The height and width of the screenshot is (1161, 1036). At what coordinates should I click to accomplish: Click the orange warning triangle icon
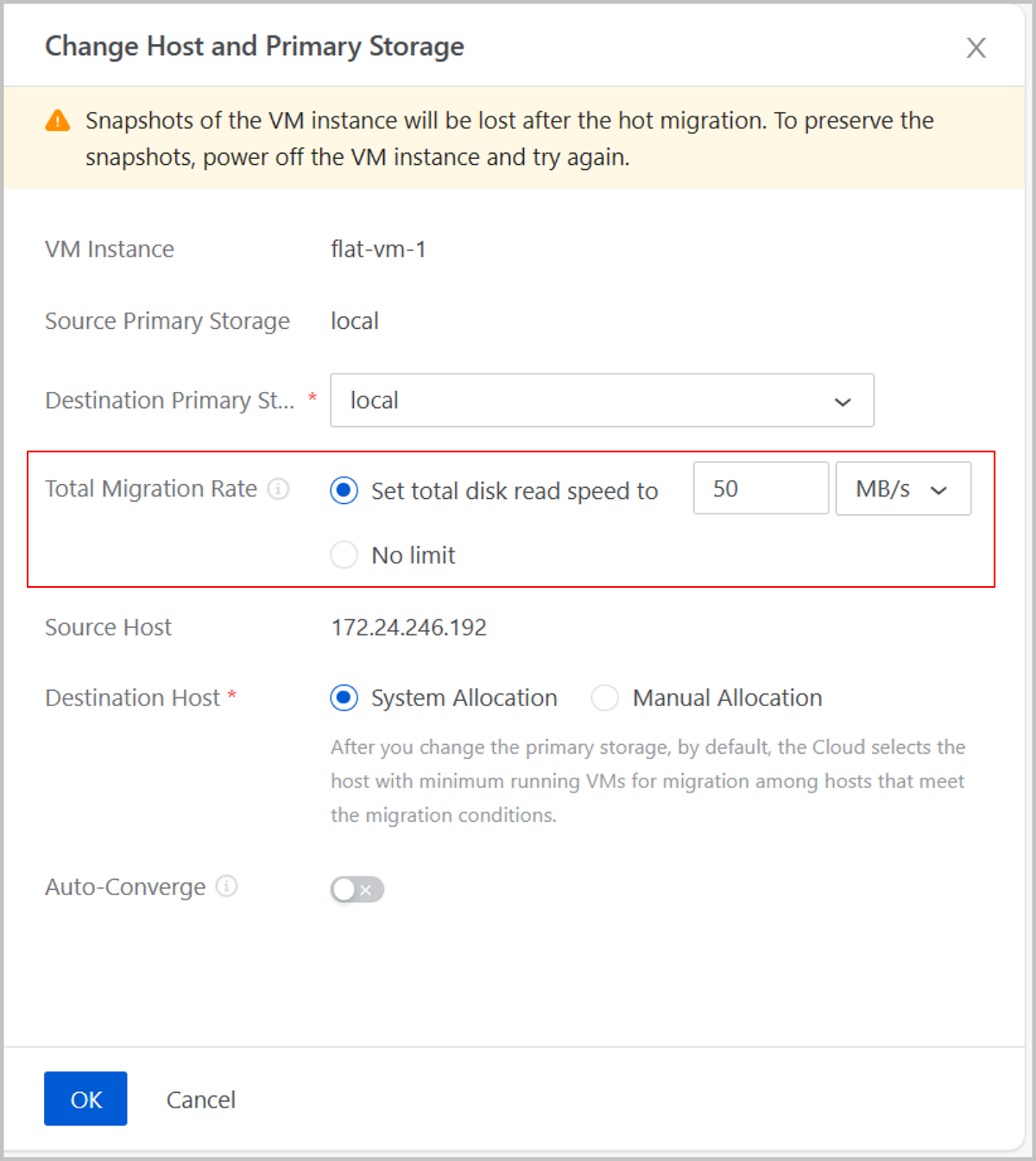tap(58, 121)
